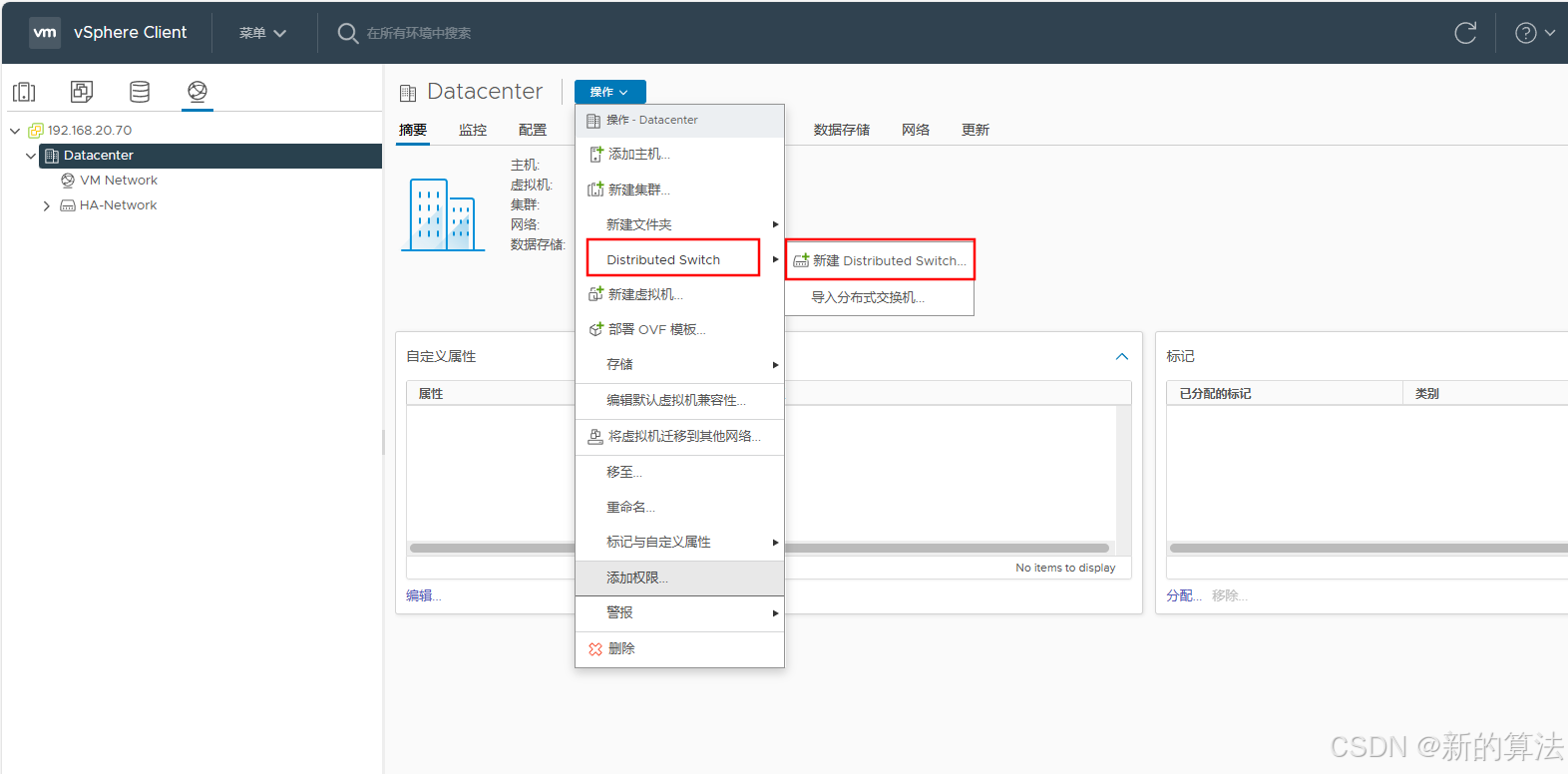Expand the 警报 submenu arrow
This screenshot has width=1568, height=774.
775,613
